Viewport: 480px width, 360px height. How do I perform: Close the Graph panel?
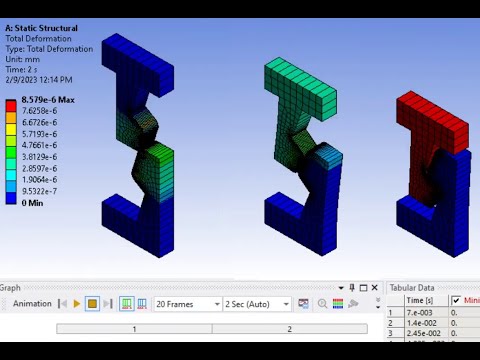coord(375,288)
